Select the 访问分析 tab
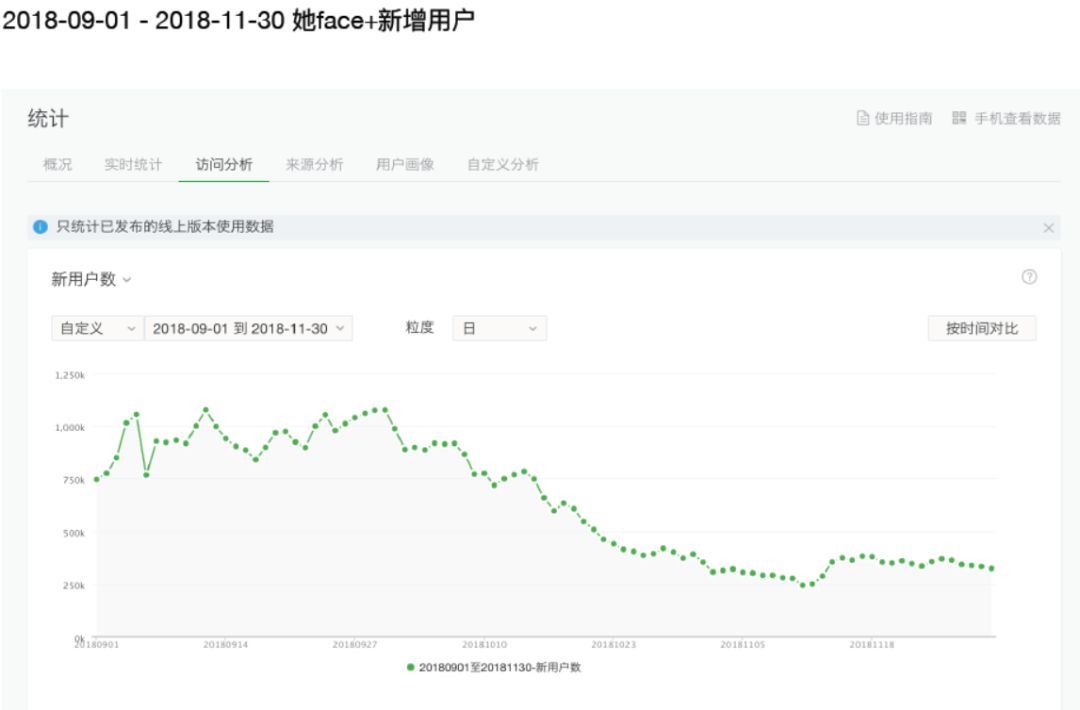1080x710 pixels. pyautogui.click(x=224, y=165)
